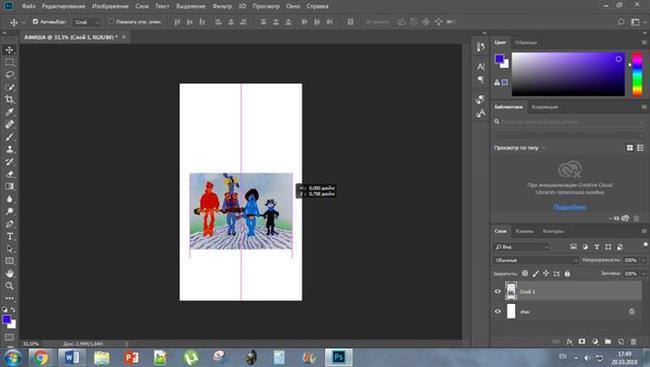650x367 pixels.
Task: Create a new layer group folder icon
Action: pyautogui.click(x=608, y=341)
